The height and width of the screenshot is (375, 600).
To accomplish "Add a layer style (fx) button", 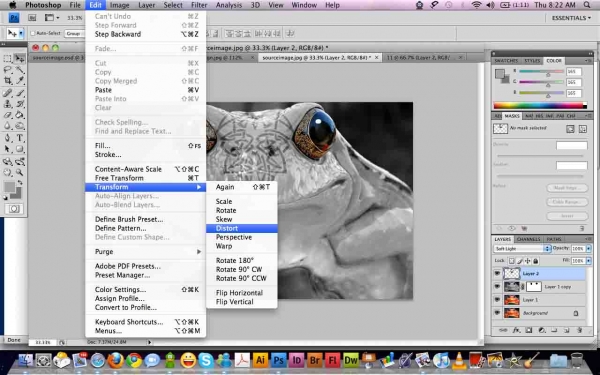I will click(516, 330).
